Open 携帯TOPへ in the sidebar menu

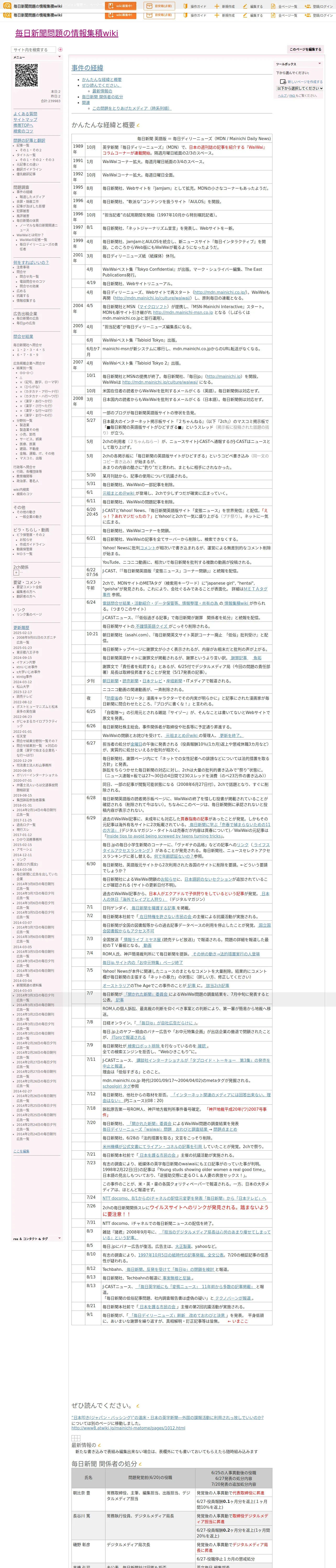point(23,125)
